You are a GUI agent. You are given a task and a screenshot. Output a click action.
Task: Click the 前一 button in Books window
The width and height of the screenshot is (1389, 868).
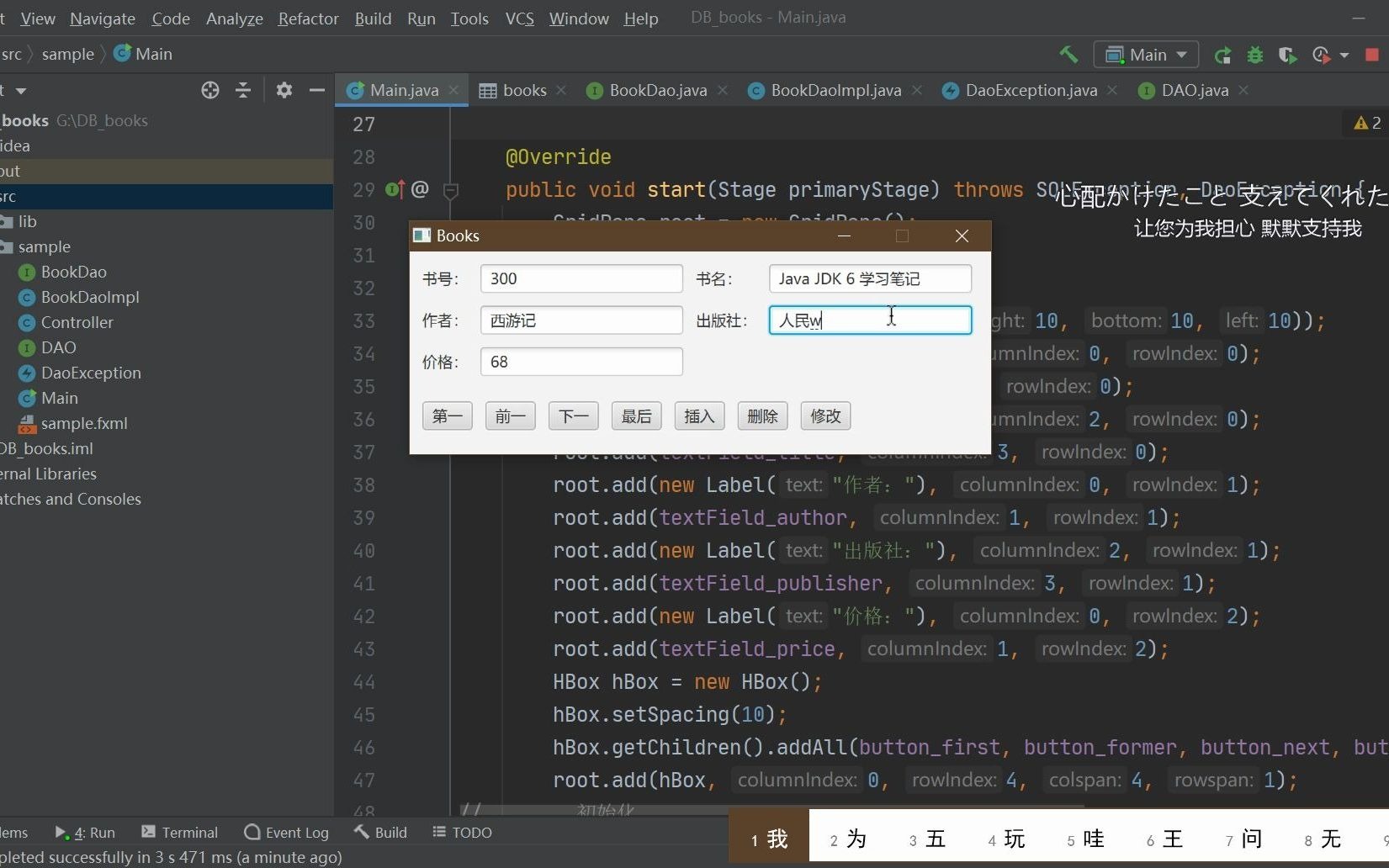click(x=511, y=416)
